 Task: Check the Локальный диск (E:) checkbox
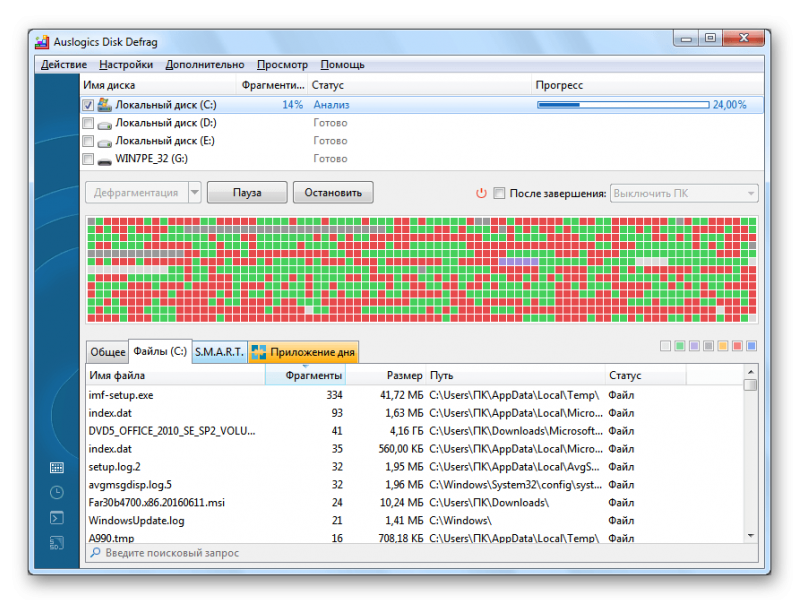(88, 141)
